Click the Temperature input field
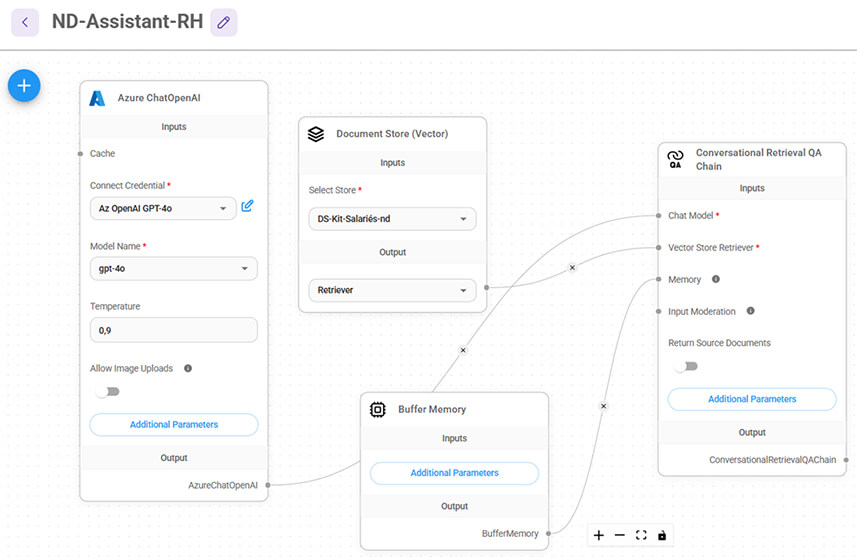Viewport: 857px width, 557px height. (x=174, y=330)
